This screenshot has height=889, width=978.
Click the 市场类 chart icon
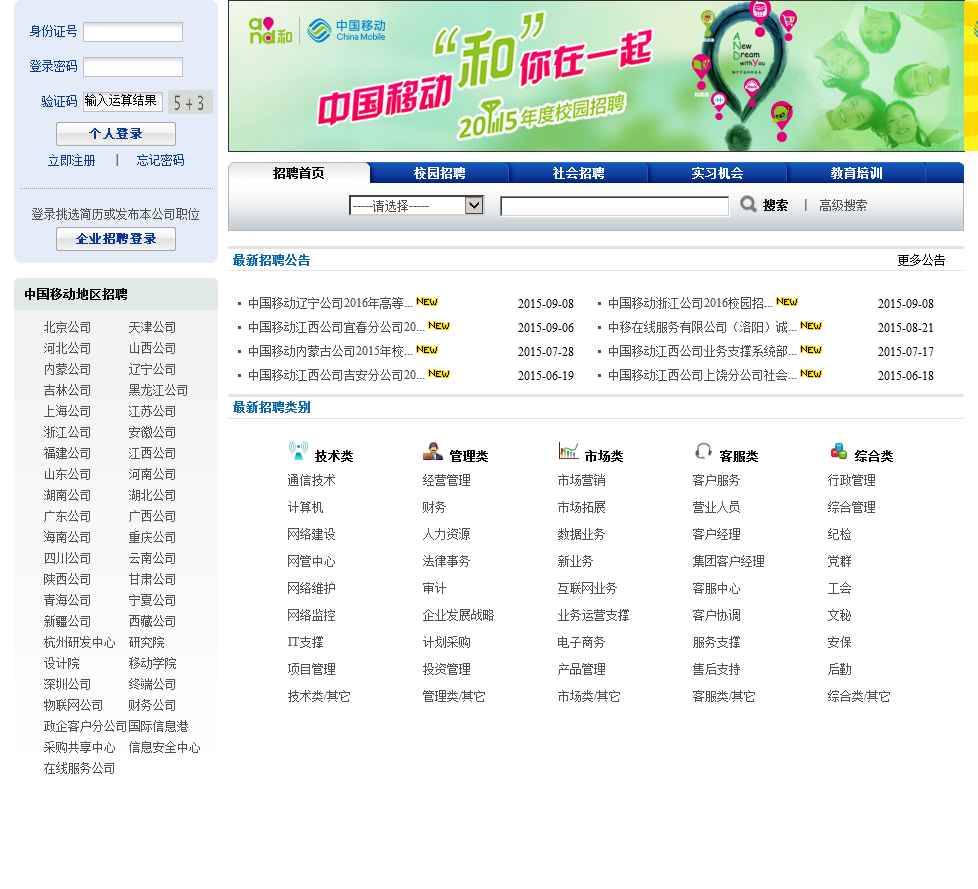pyautogui.click(x=568, y=450)
